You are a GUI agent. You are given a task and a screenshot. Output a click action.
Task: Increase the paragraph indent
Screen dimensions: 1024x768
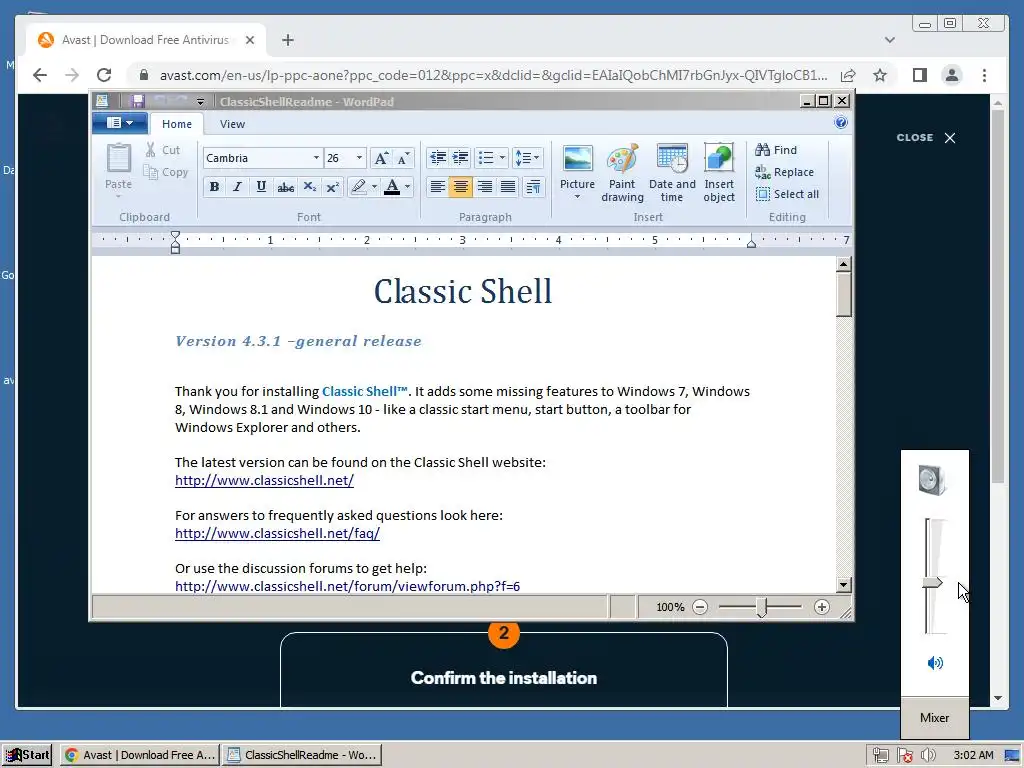[460, 158]
